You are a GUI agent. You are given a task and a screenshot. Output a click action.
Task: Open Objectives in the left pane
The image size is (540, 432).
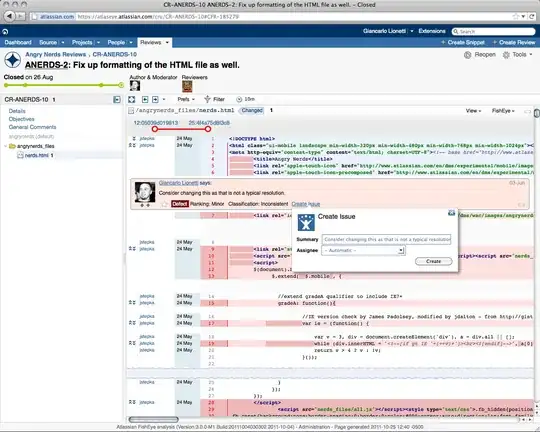coord(21,119)
